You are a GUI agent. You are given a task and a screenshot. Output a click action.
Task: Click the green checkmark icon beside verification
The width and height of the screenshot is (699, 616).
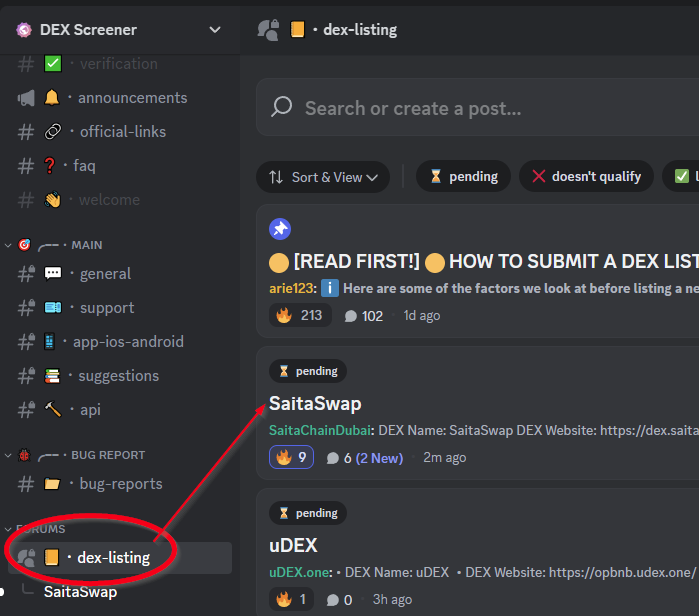53,64
